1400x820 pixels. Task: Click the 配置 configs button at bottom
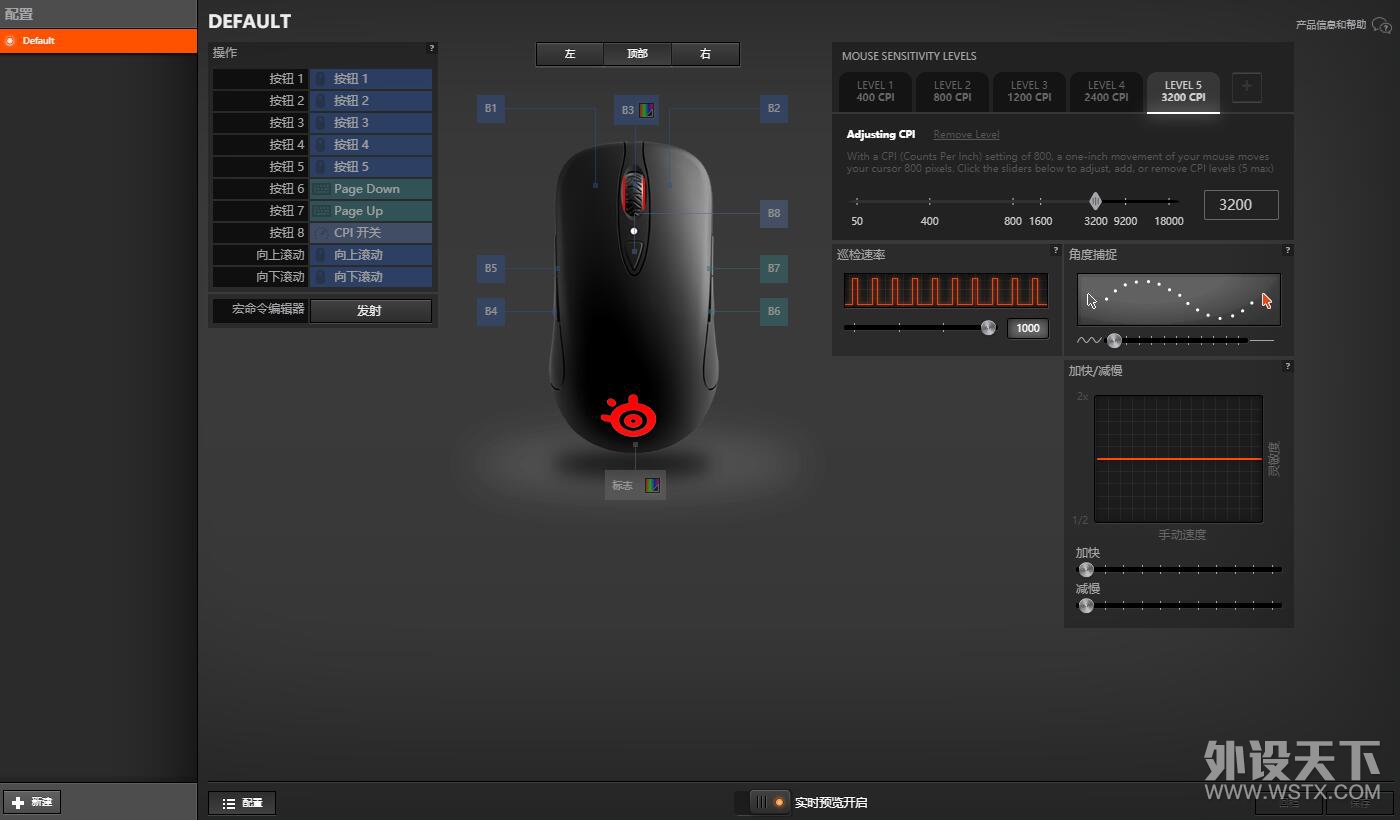tap(242, 803)
